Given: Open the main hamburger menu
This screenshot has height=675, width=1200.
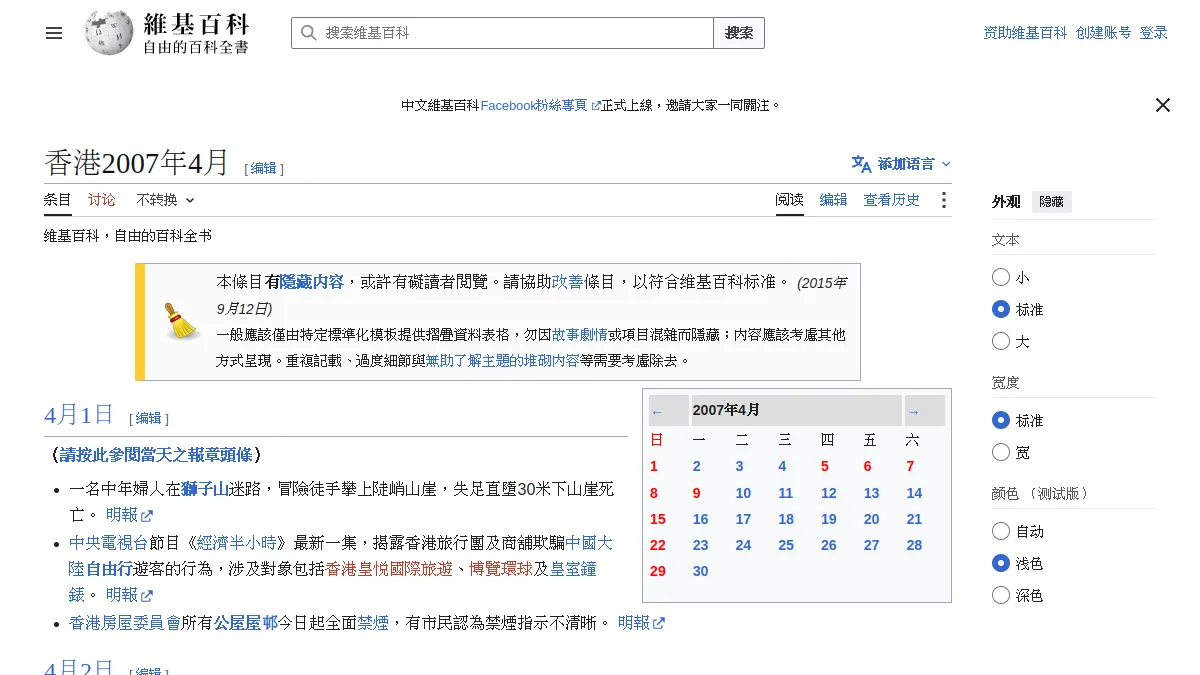Looking at the screenshot, I should pyautogui.click(x=54, y=33).
